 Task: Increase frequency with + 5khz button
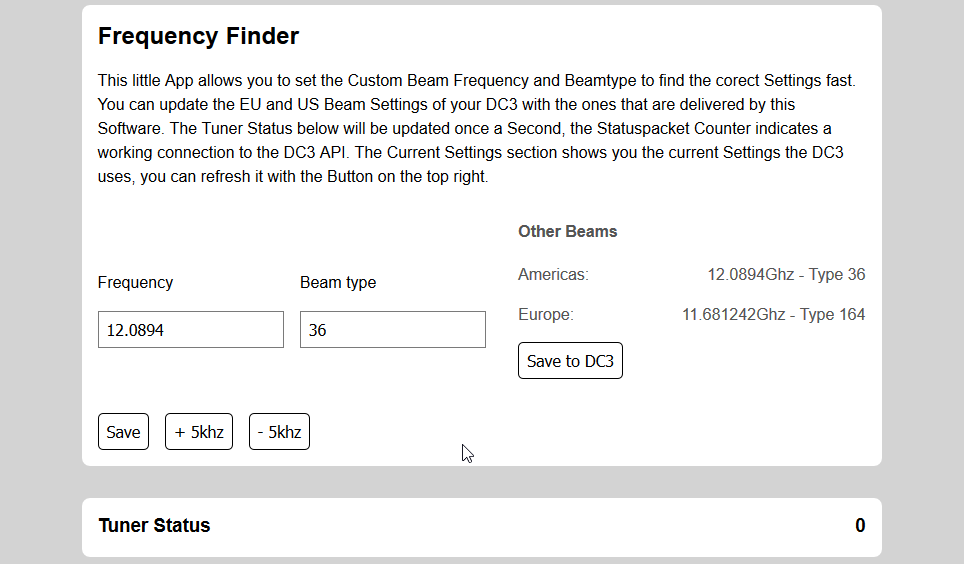point(199,432)
